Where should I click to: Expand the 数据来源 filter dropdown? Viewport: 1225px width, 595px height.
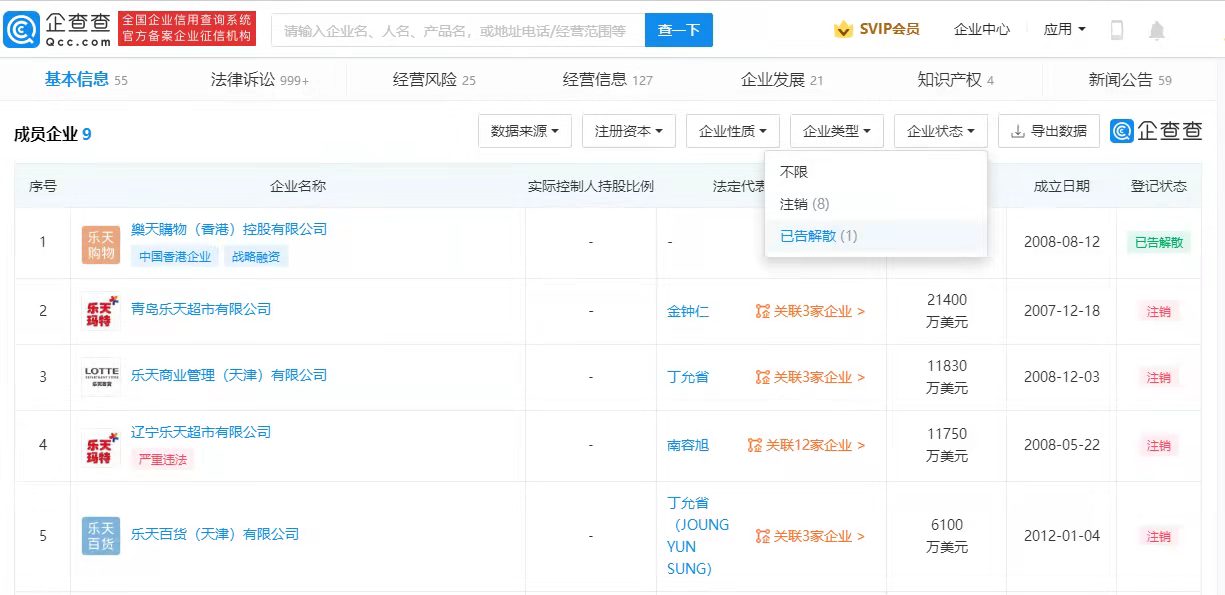pyautogui.click(x=525, y=131)
